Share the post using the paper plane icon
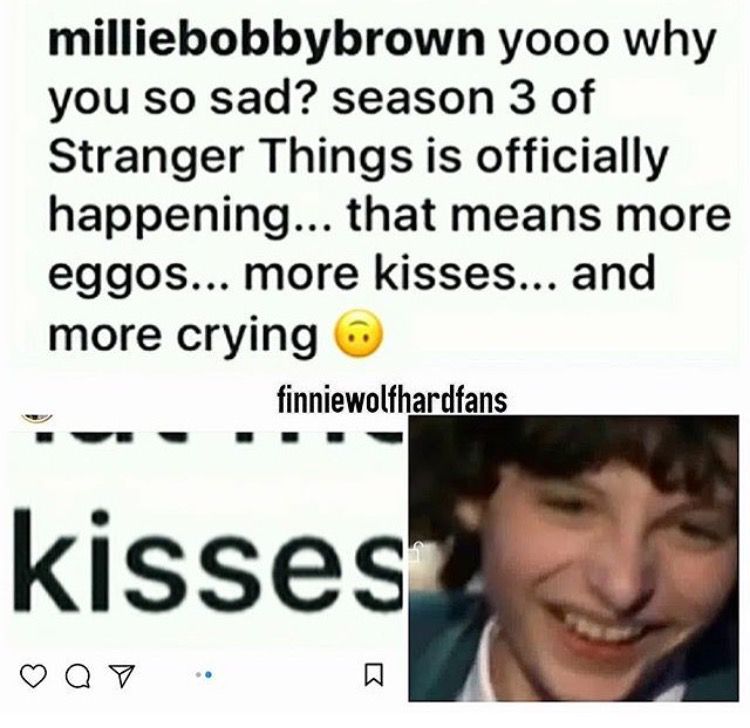The width and height of the screenshot is (750, 728). (x=121, y=677)
